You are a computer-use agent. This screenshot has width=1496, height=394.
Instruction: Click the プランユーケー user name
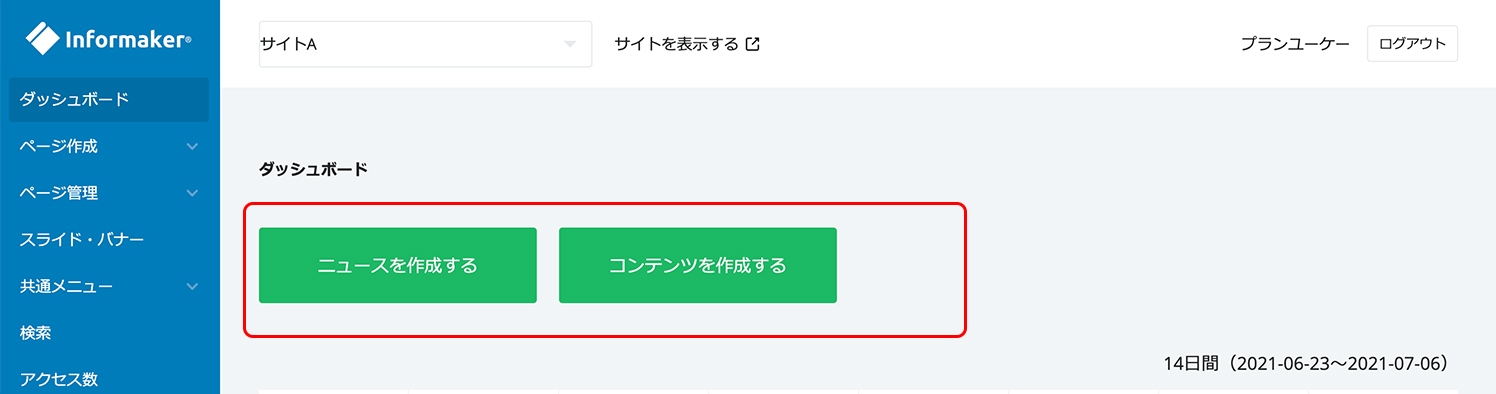(1295, 44)
